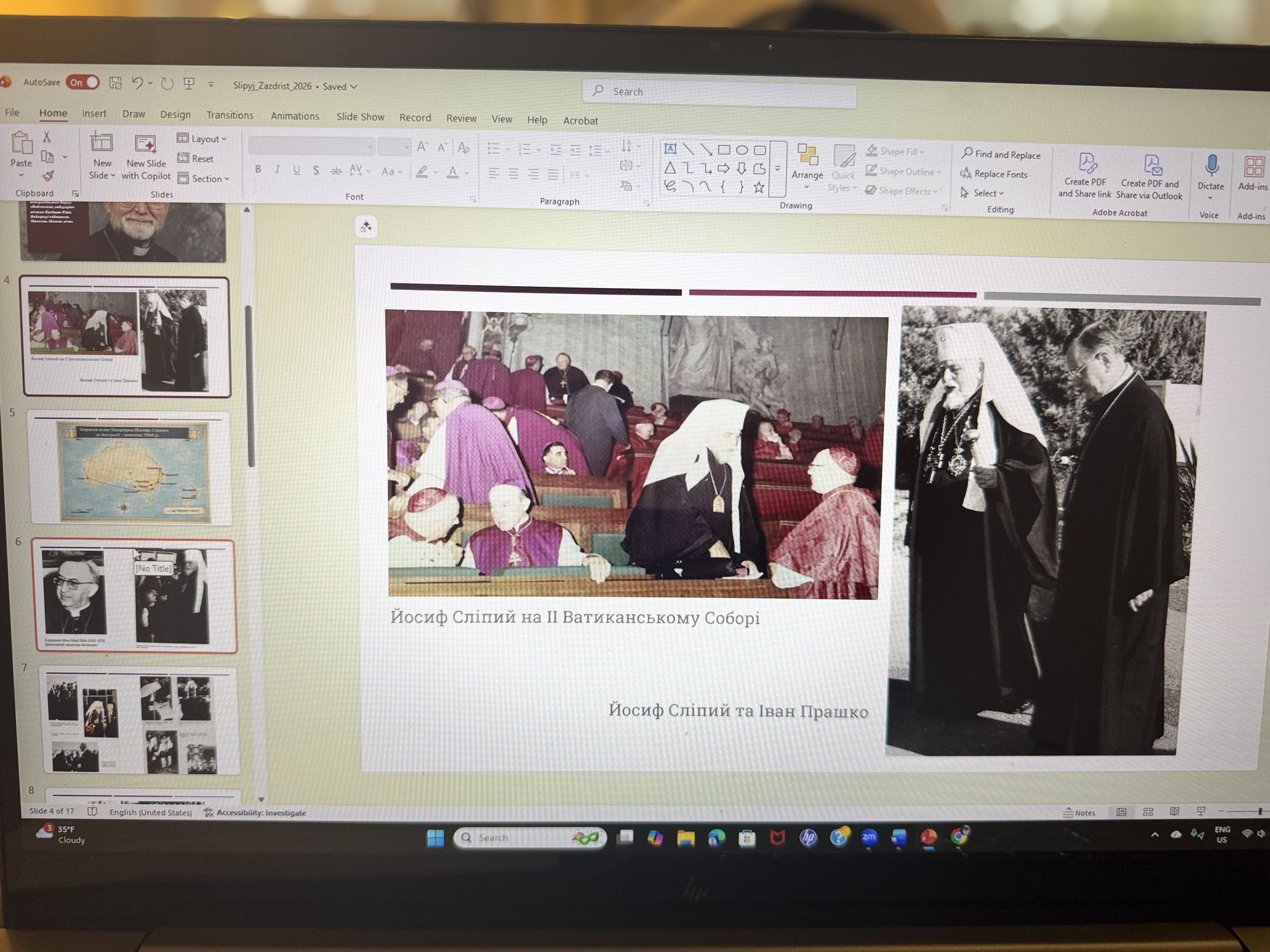Toggle Bold formatting

[258, 169]
